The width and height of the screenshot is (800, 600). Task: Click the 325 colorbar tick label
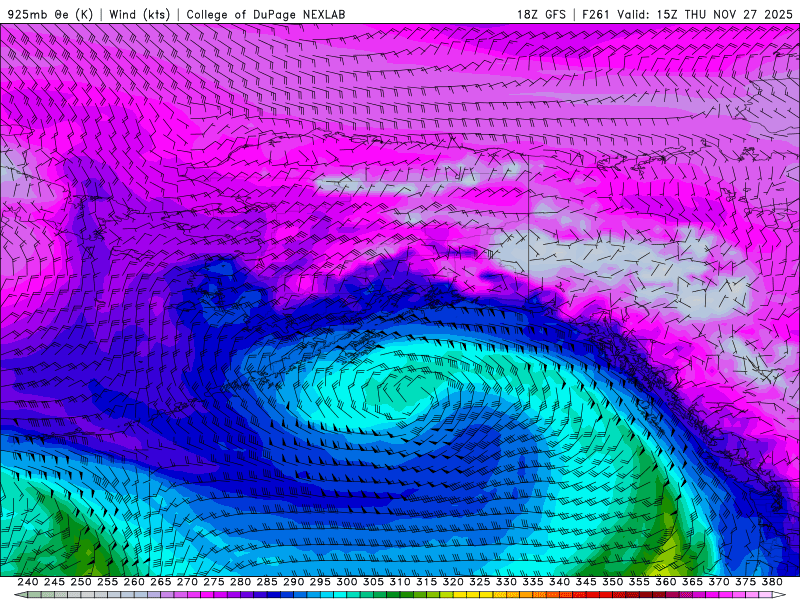479,582
